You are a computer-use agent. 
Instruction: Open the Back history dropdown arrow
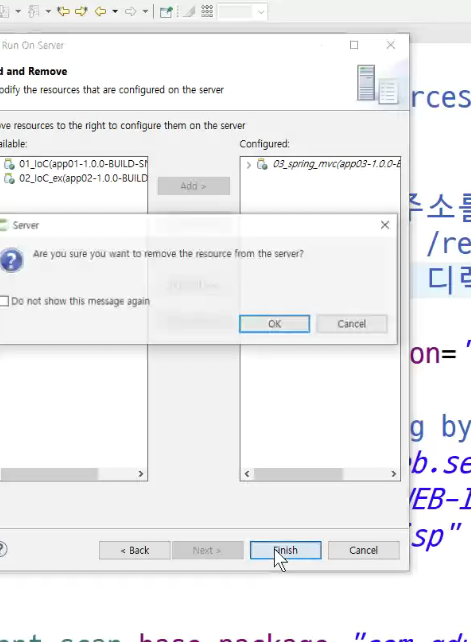(x=115, y=11)
